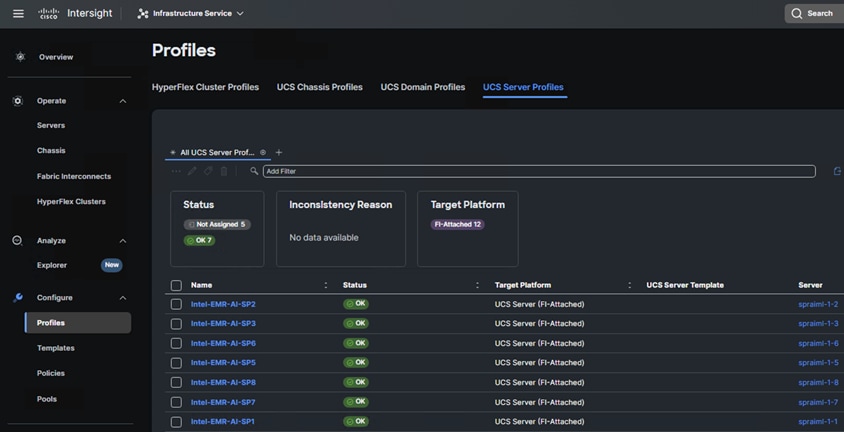Open Policies under Configure

[x=51, y=373]
